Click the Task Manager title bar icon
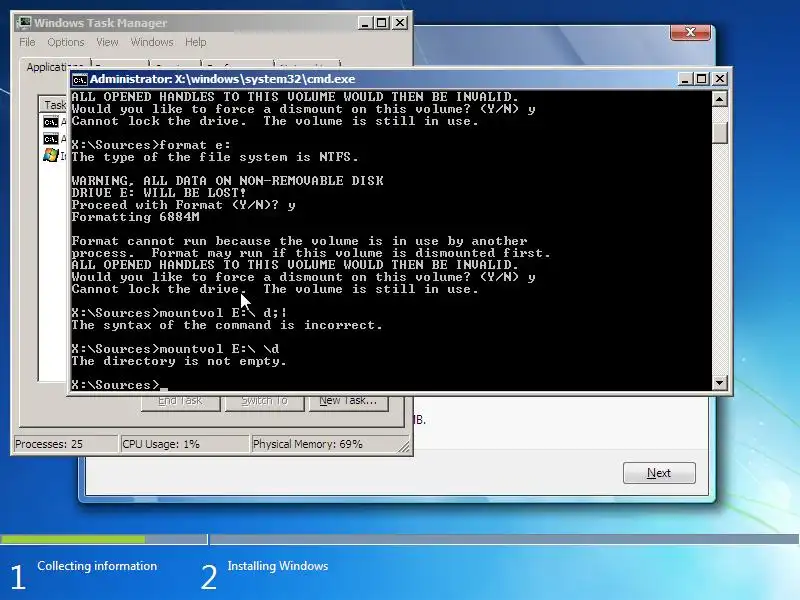 [x=23, y=23]
